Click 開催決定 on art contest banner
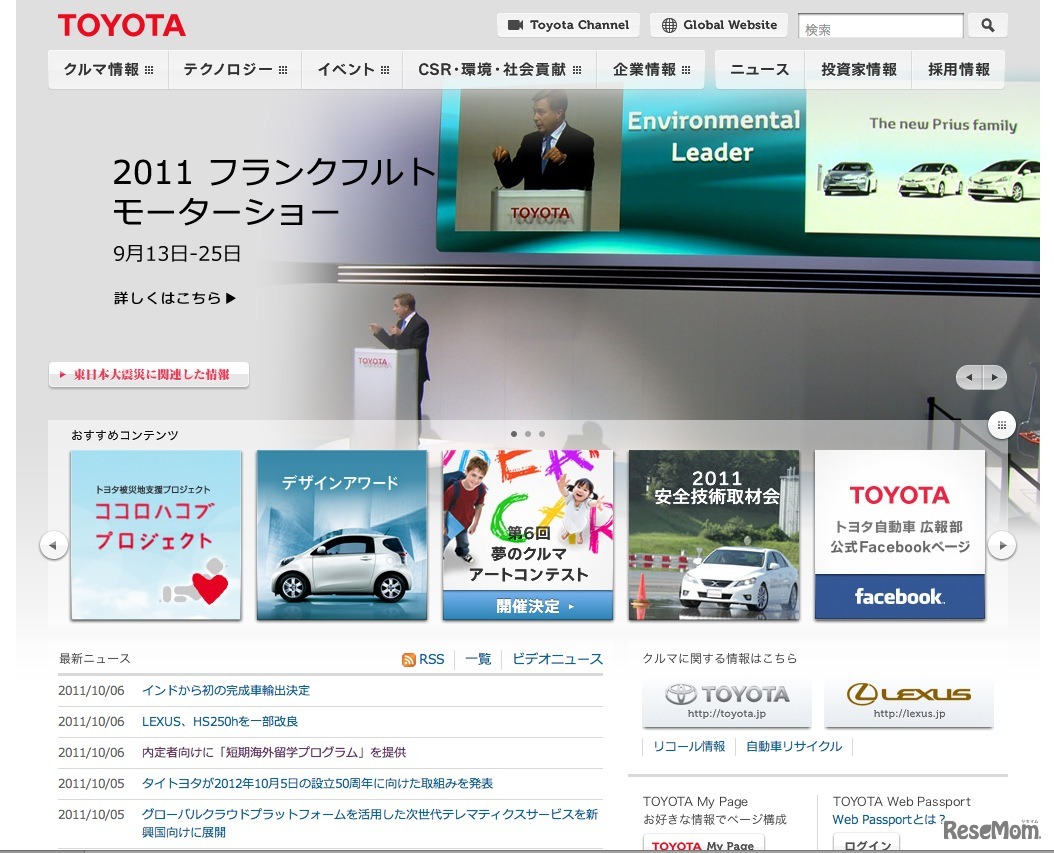 coord(528,606)
